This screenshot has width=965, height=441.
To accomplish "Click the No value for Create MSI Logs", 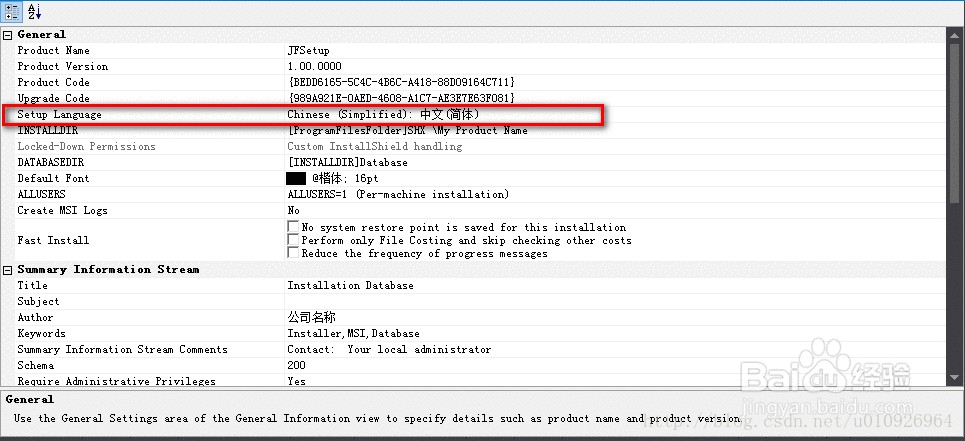I will click(294, 210).
